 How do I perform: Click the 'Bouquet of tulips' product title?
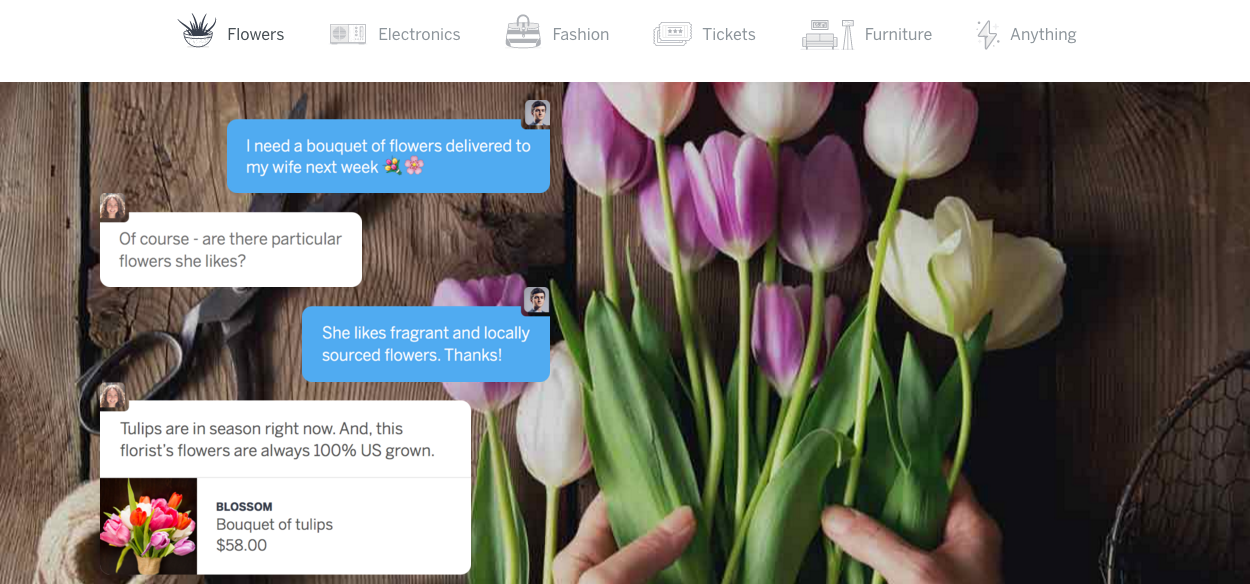click(274, 524)
